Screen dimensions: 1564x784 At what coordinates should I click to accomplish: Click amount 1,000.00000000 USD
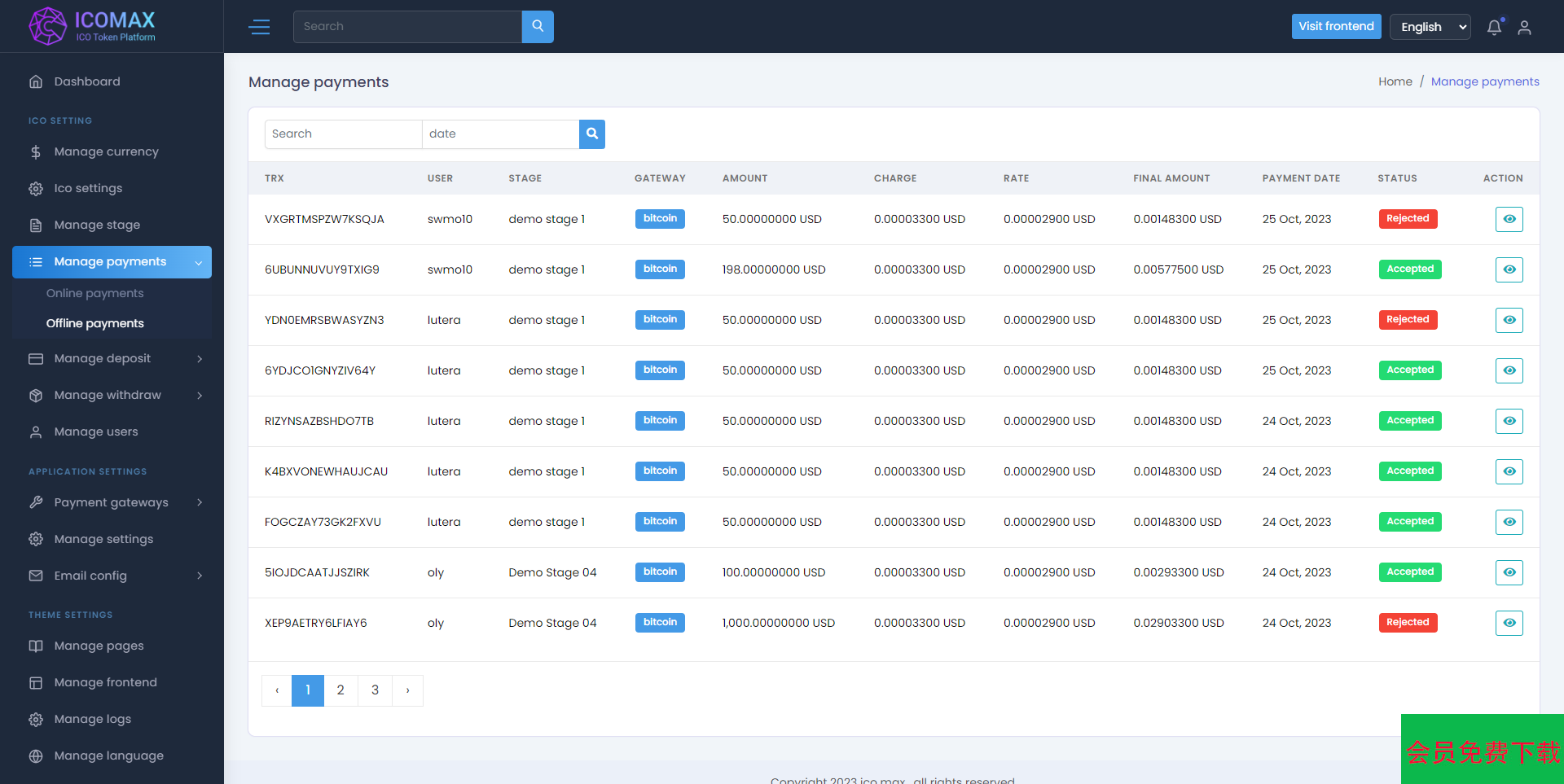pos(778,623)
